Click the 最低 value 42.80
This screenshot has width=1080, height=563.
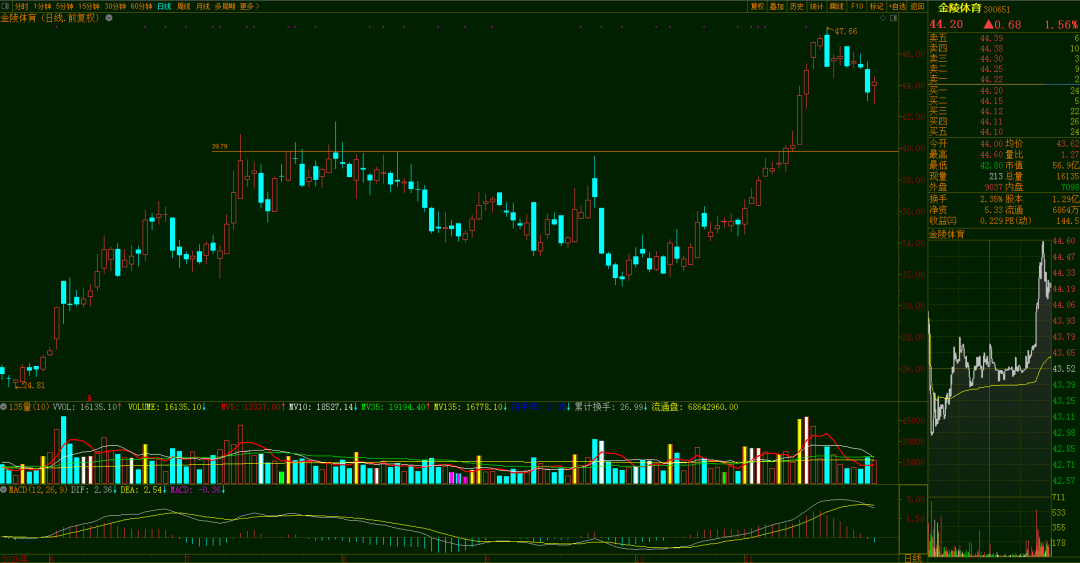991,165
